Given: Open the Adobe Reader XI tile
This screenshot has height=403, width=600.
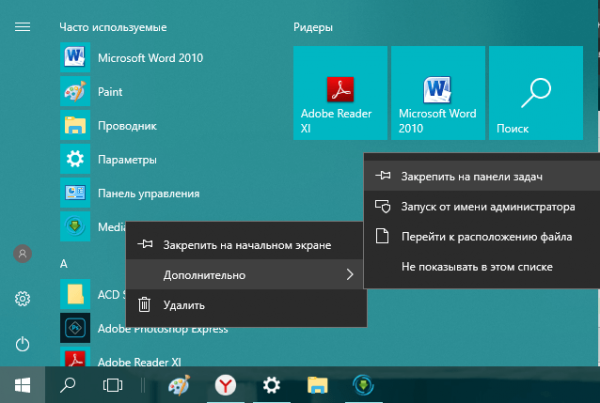Looking at the screenshot, I should (340, 93).
